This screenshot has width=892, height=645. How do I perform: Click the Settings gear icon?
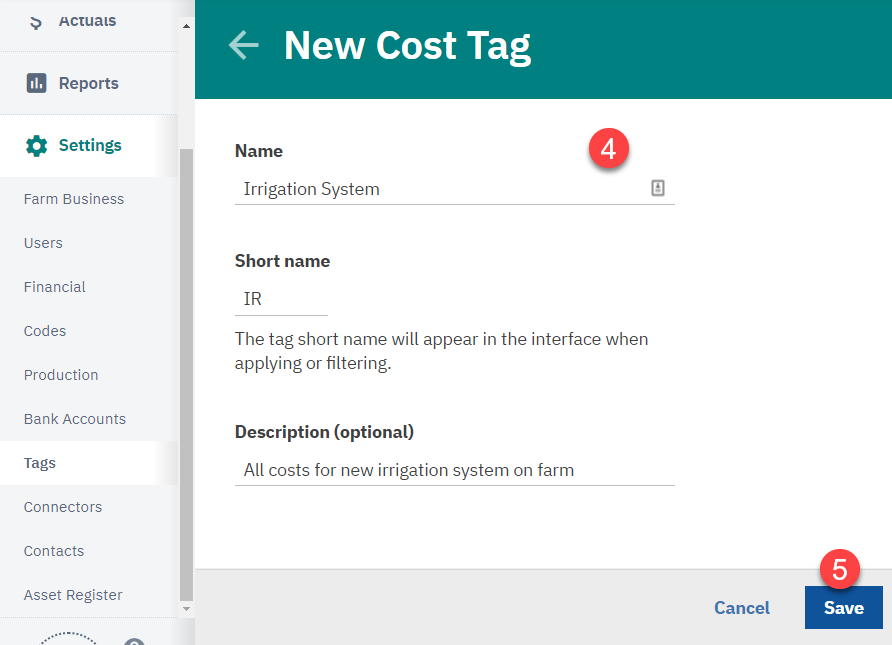pos(36,146)
